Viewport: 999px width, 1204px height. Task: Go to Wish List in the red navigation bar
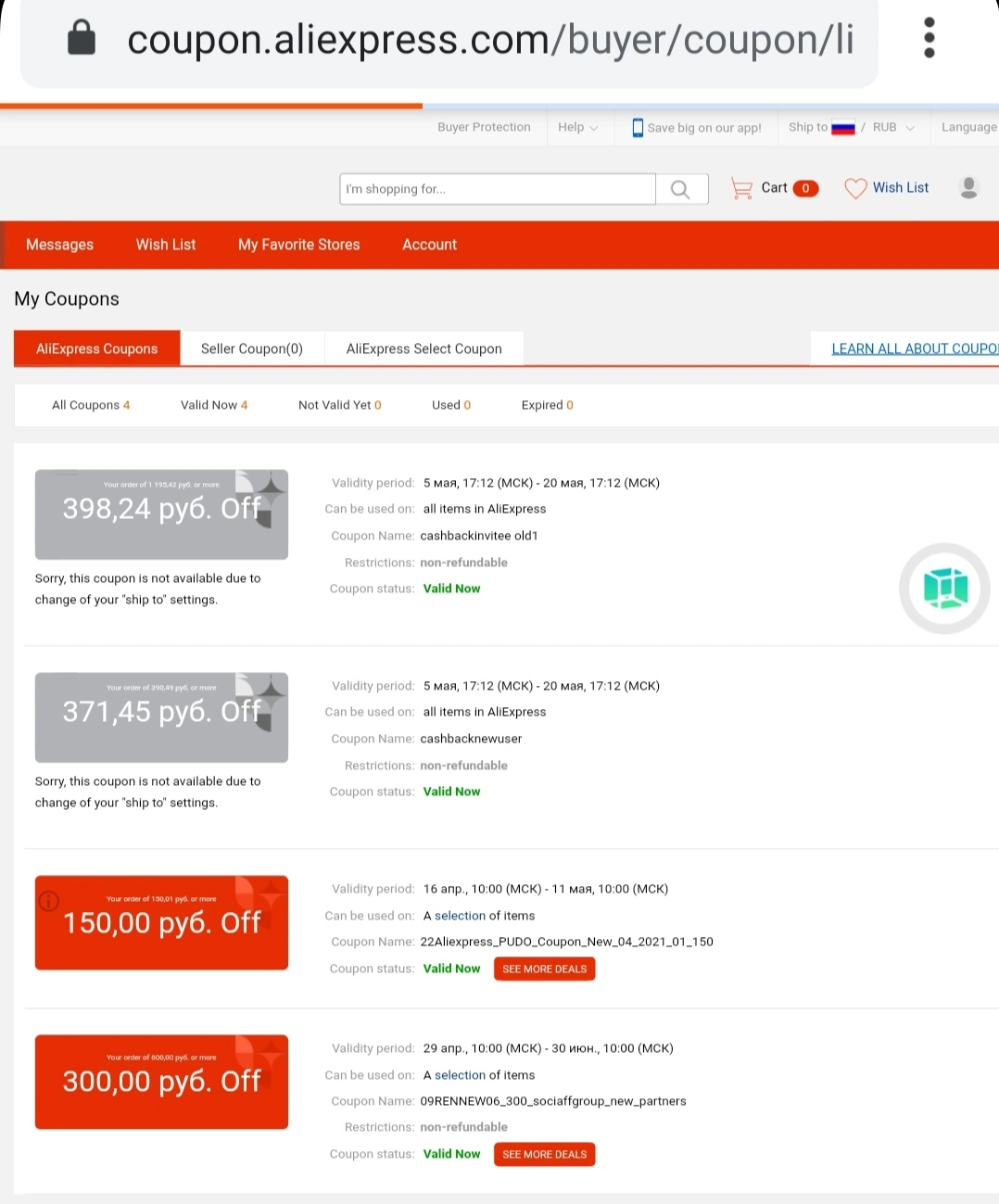(166, 245)
